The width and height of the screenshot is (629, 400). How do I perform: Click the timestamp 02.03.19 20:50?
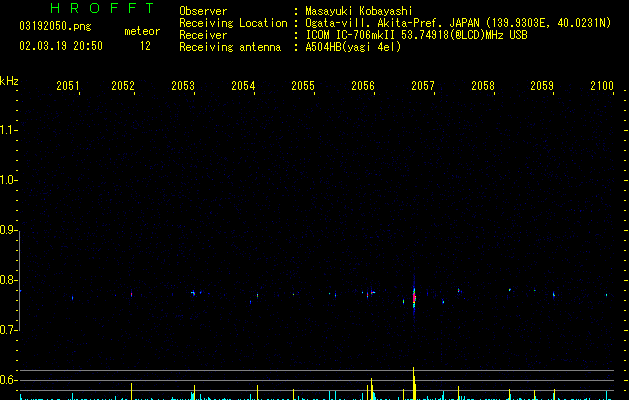click(x=61, y=46)
